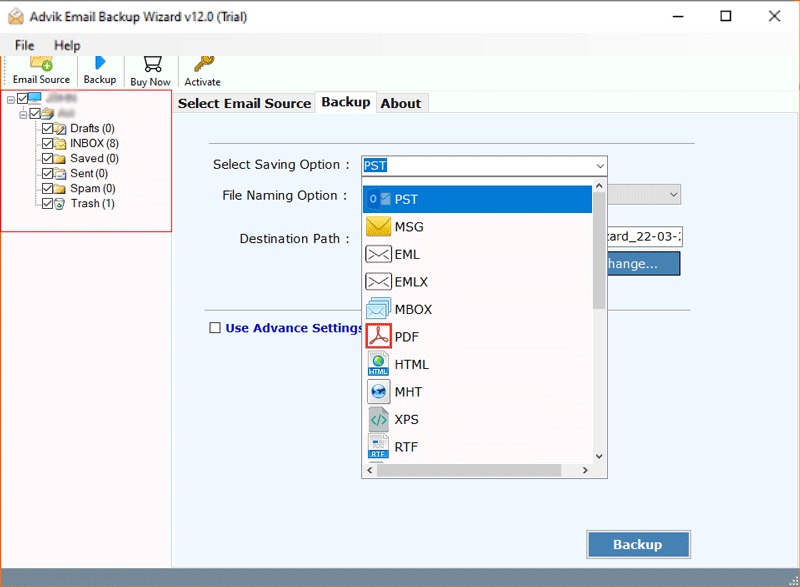
Task: Choose HTML saving format
Action: point(477,364)
